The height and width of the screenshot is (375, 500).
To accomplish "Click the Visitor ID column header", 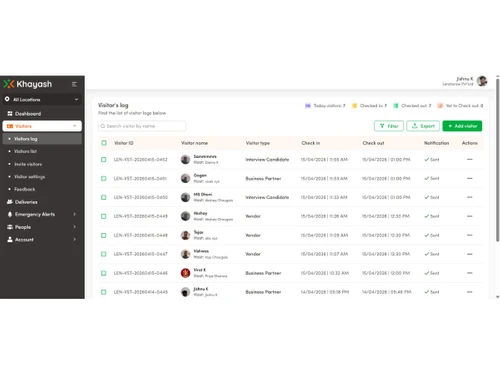I will pyautogui.click(x=124, y=143).
